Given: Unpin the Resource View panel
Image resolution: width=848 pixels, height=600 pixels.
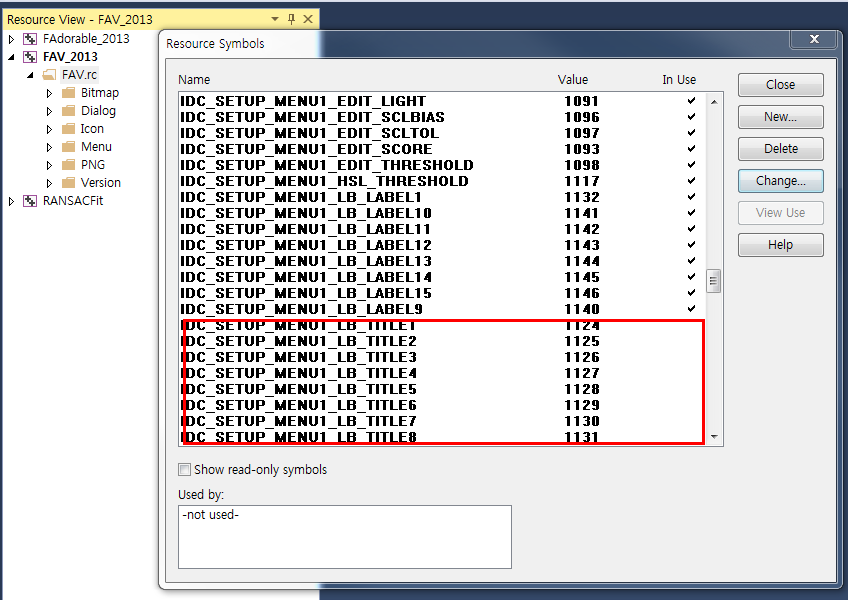Looking at the screenshot, I should [290, 18].
